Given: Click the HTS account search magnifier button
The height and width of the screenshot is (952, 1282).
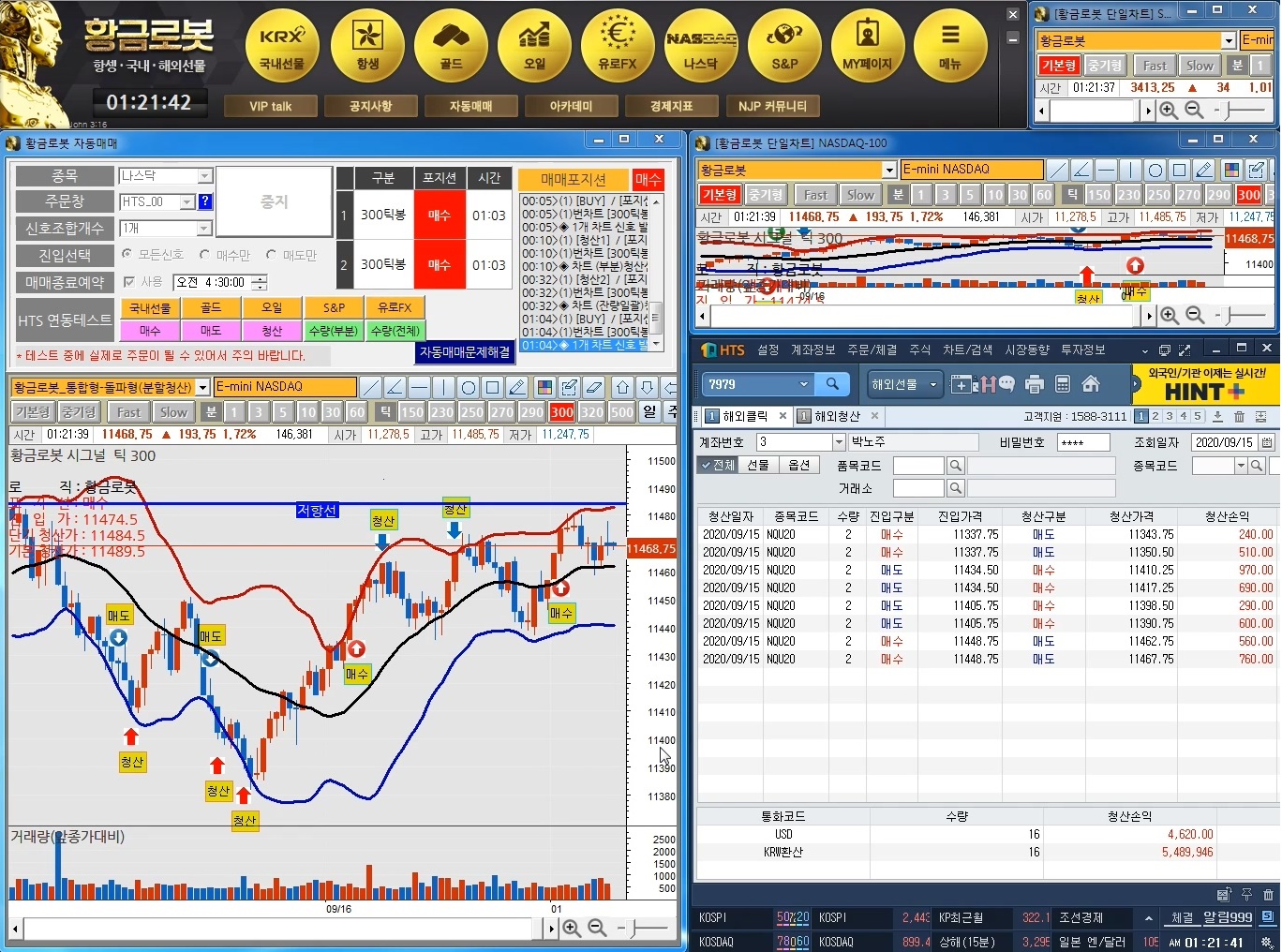Looking at the screenshot, I should coord(832,384).
